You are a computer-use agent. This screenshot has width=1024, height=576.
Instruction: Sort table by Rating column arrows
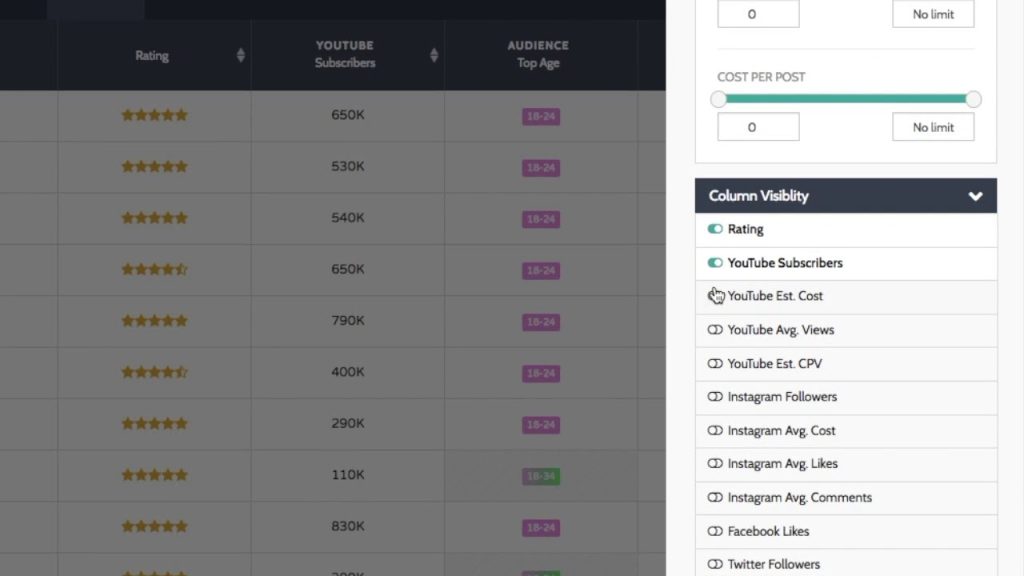[x=240, y=56]
